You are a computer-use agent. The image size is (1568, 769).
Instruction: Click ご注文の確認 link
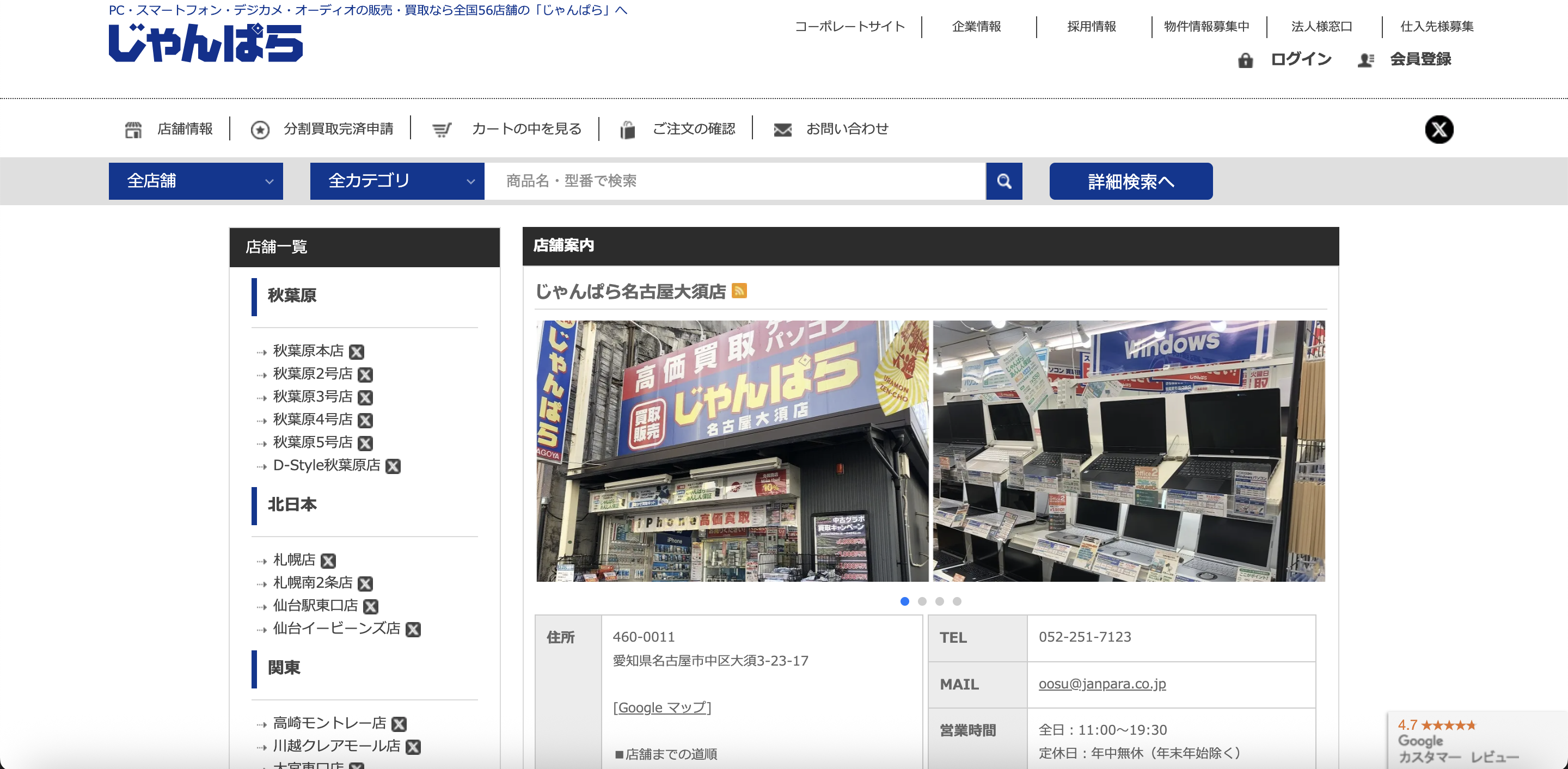(694, 128)
